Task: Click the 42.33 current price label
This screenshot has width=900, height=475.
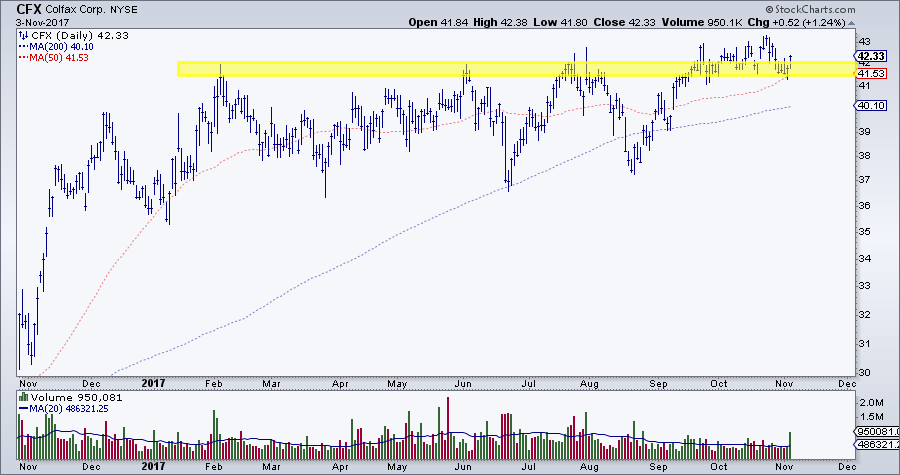Action: tap(872, 57)
